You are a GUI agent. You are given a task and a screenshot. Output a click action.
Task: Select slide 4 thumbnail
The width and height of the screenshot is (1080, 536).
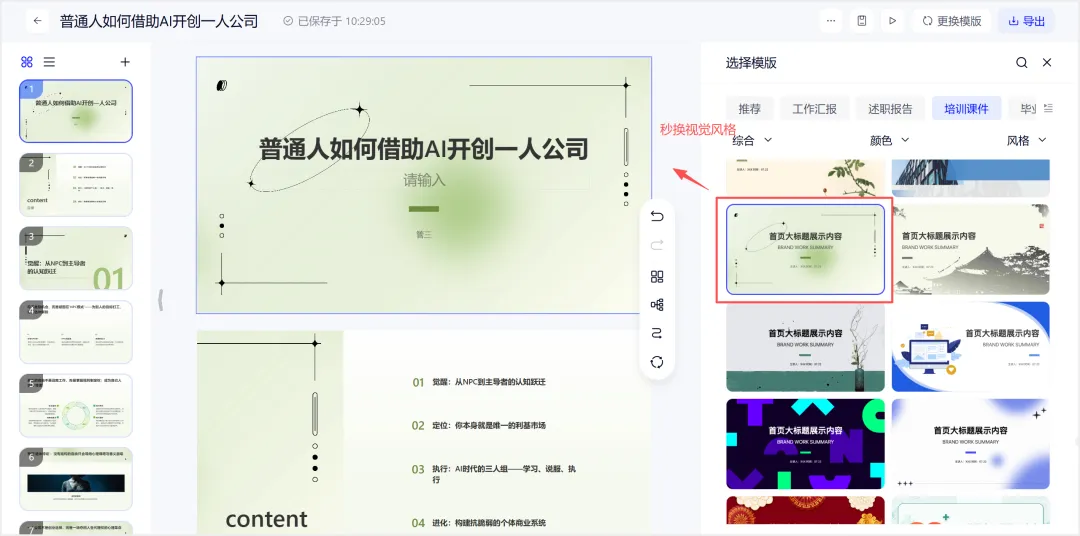click(76, 331)
